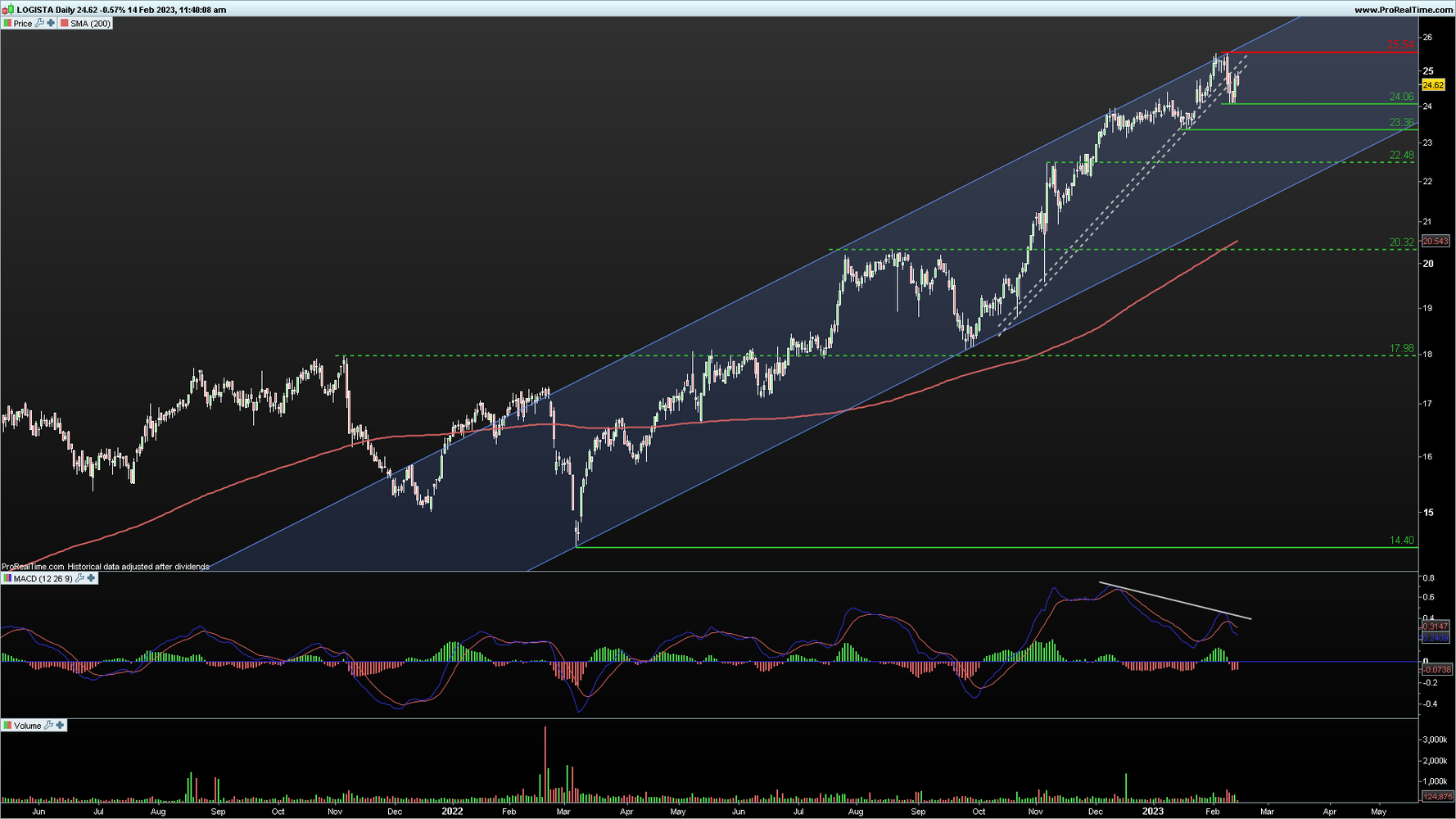
Task: Click the 26 price axis label
Action: pyautogui.click(x=1427, y=38)
